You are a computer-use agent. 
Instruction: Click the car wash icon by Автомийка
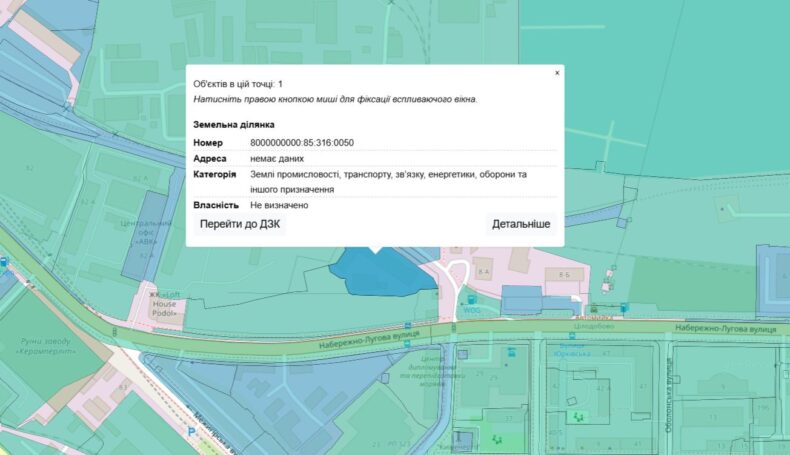point(594,307)
